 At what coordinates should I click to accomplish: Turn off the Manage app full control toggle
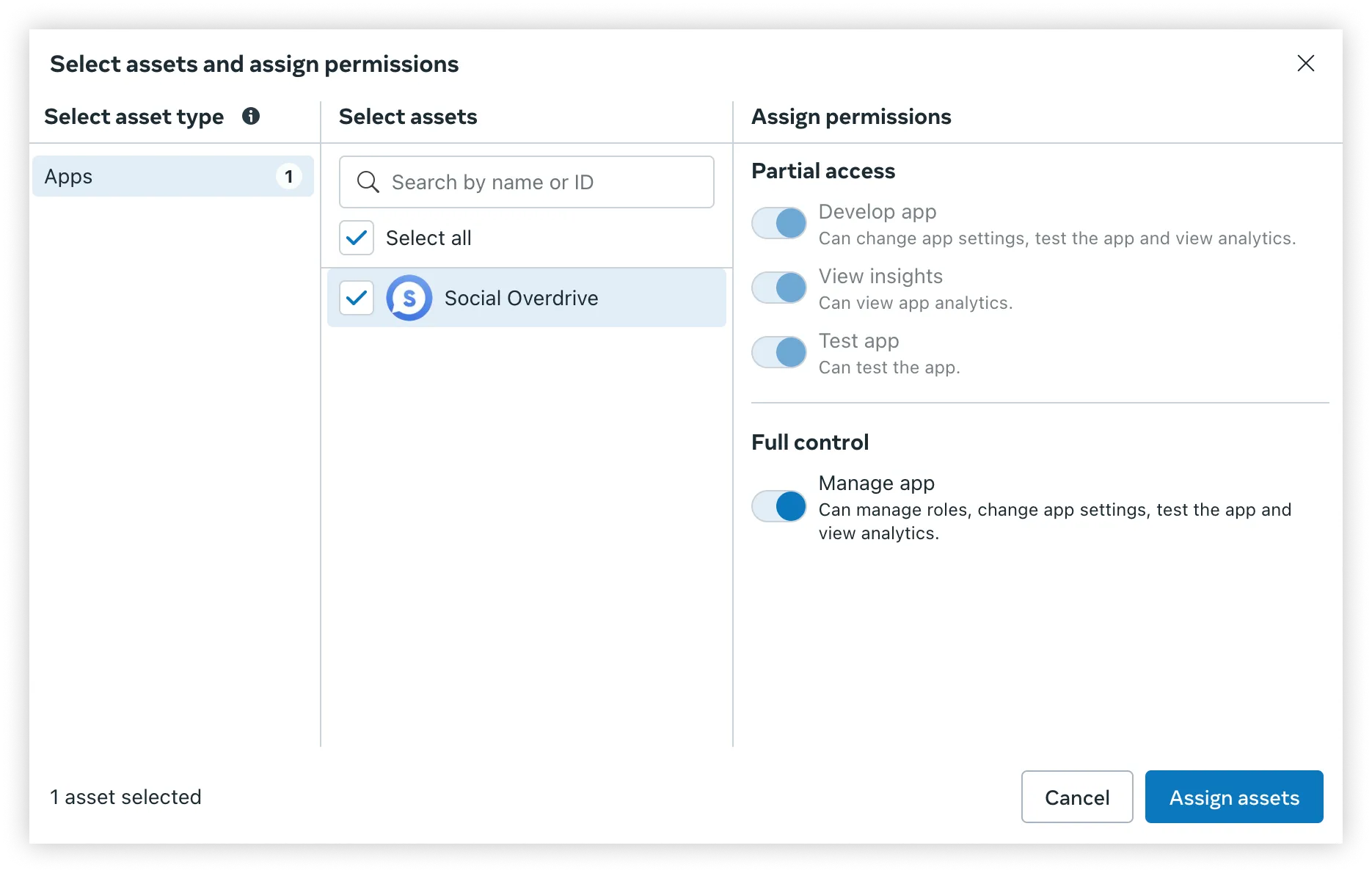(778, 506)
